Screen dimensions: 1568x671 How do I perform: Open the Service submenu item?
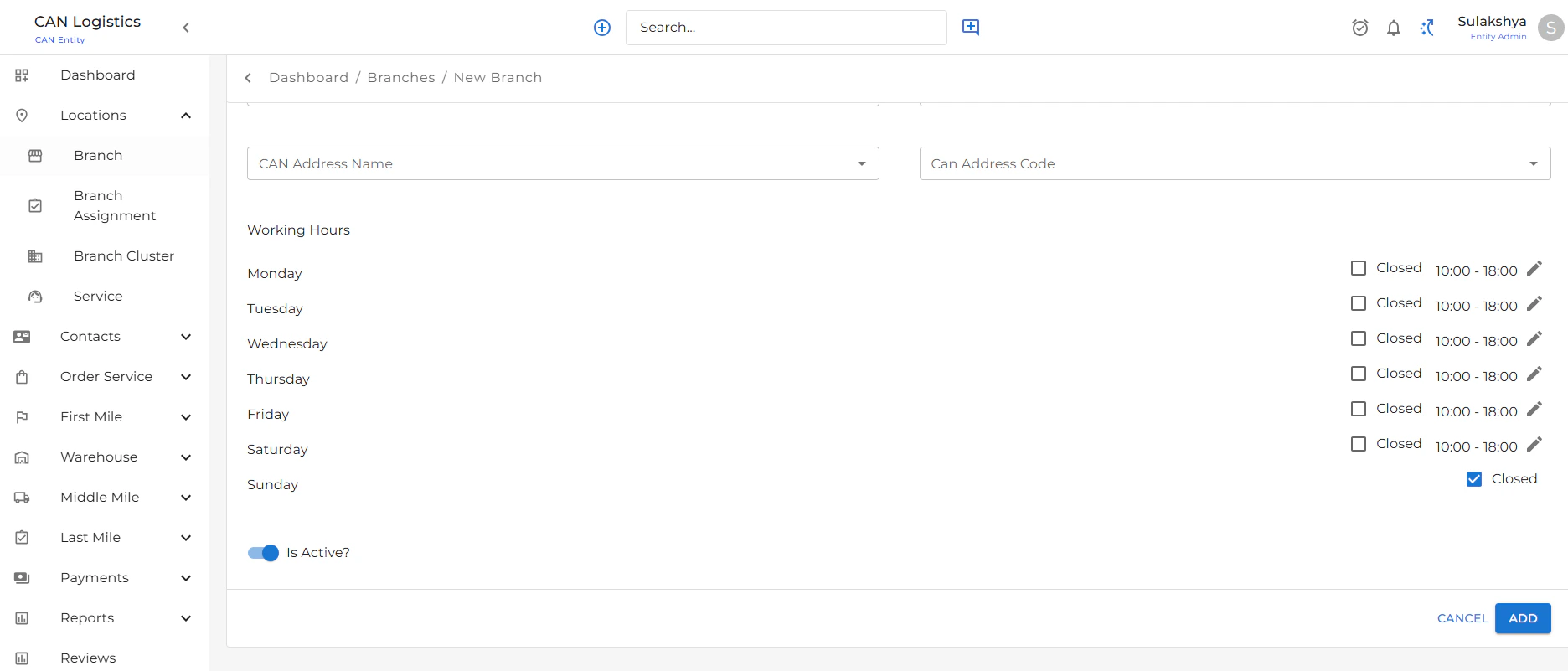(x=105, y=297)
